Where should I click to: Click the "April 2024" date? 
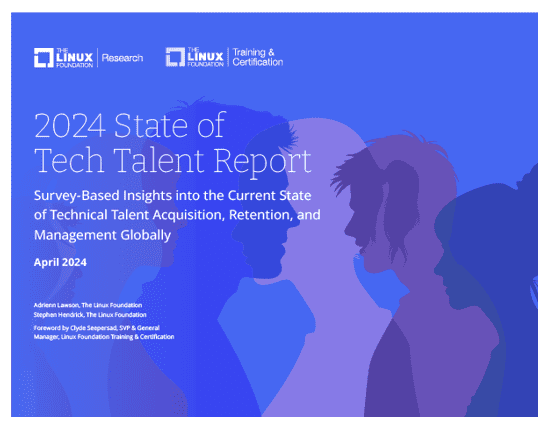pos(60,262)
